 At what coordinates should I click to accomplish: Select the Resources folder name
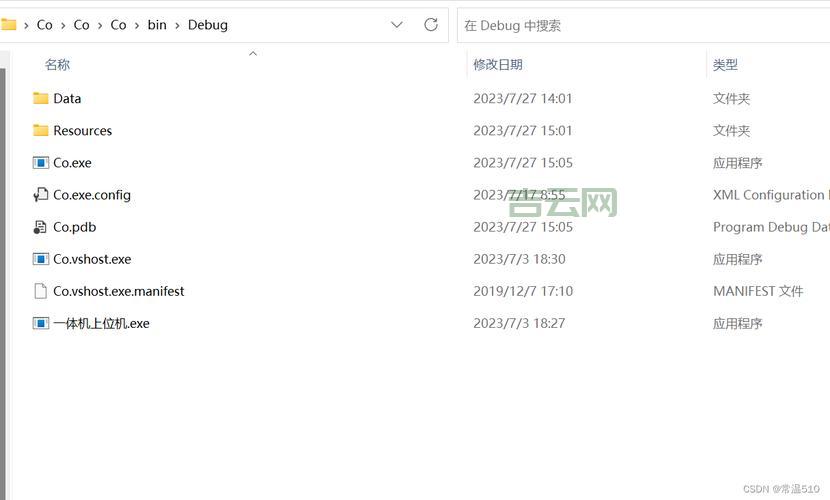click(x=83, y=131)
